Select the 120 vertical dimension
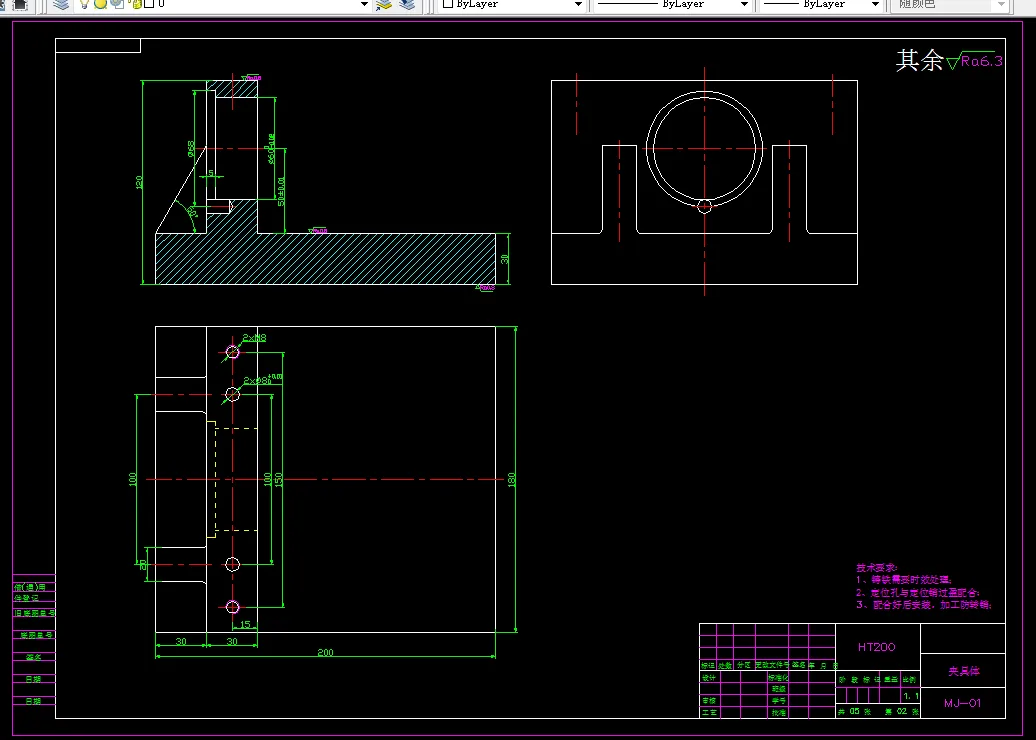The height and width of the screenshot is (740, 1036). pos(139,182)
